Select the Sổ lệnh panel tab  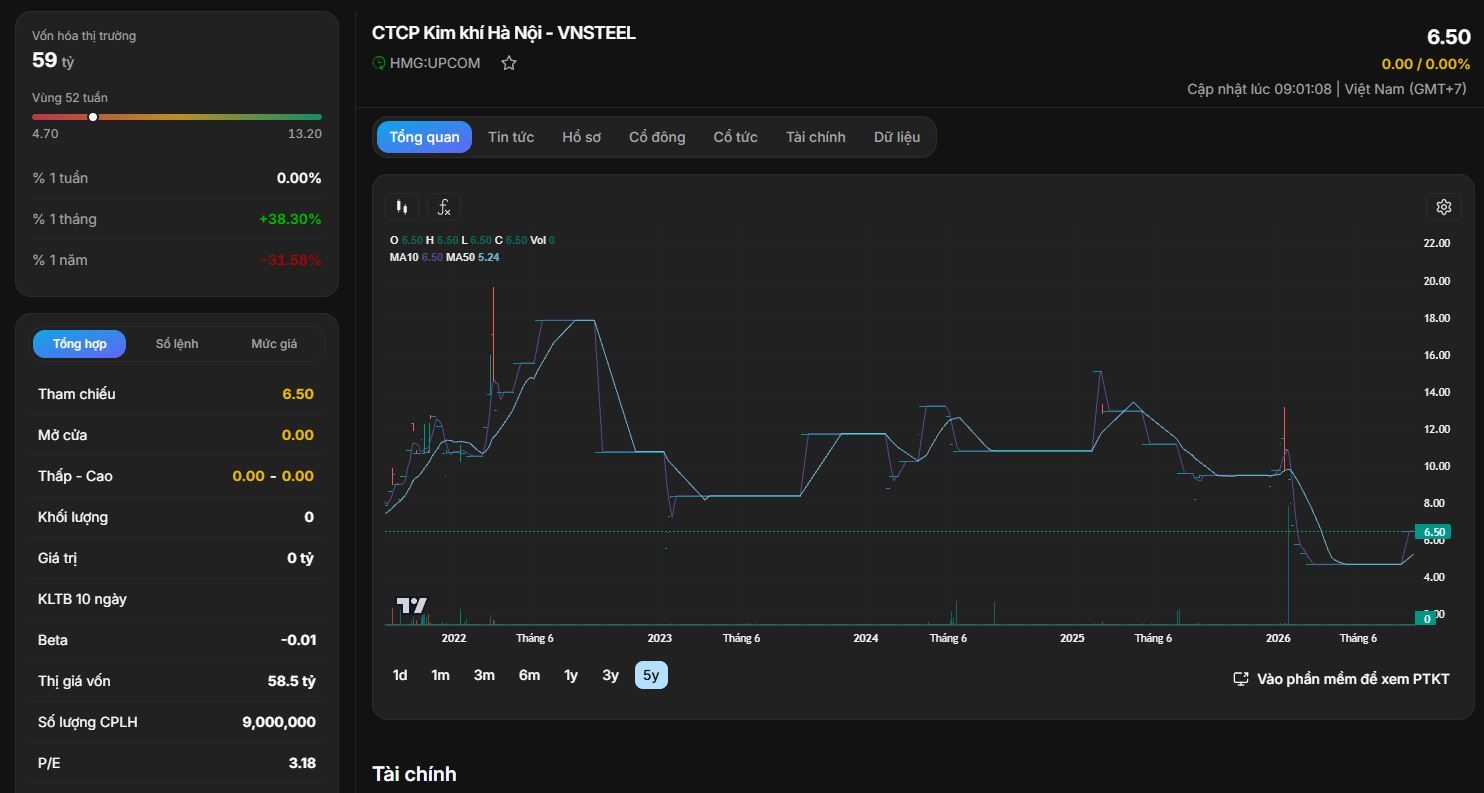(x=177, y=344)
